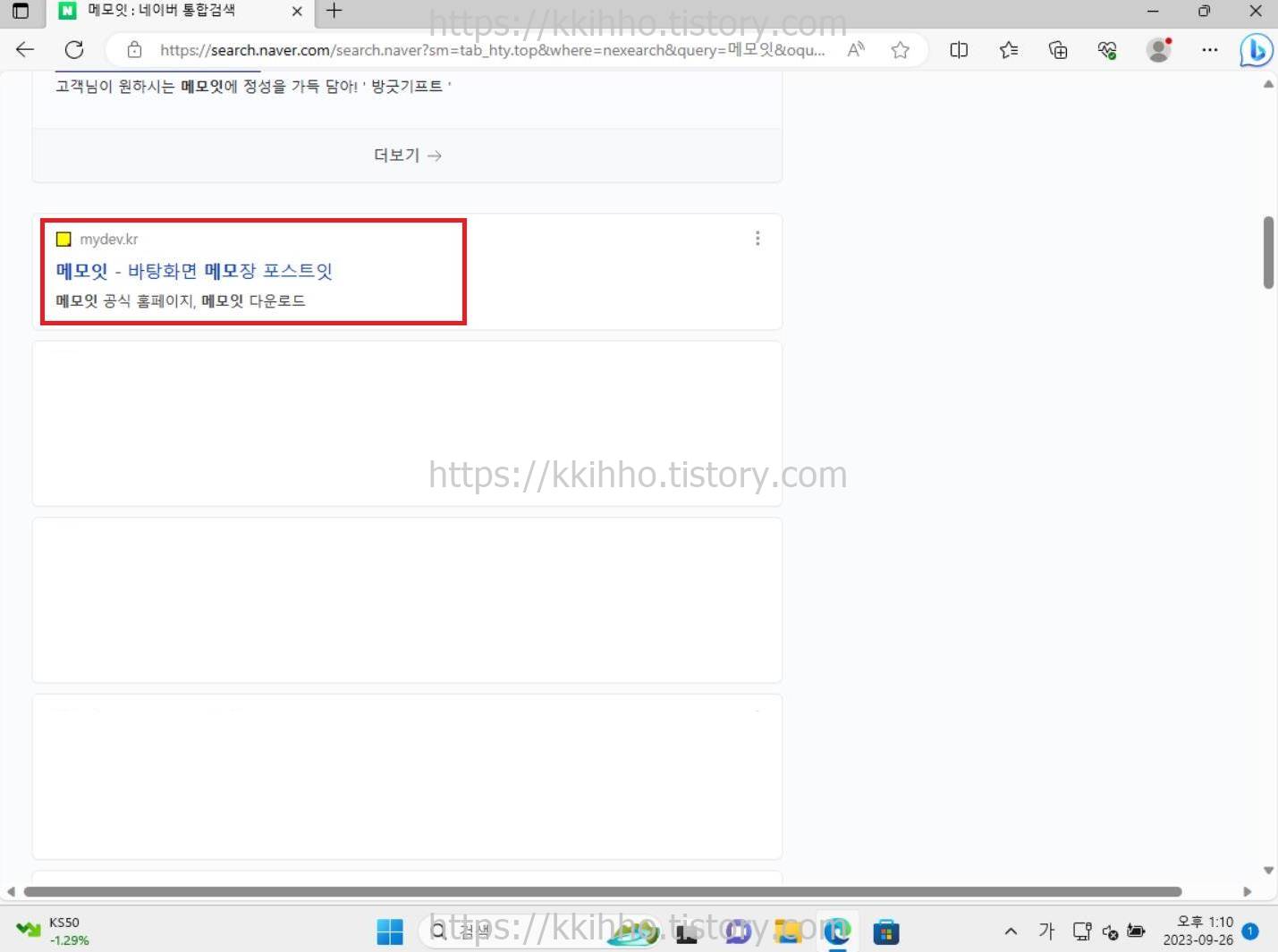
Task: Click the vertical scrollbar thumb
Action: [1268, 252]
